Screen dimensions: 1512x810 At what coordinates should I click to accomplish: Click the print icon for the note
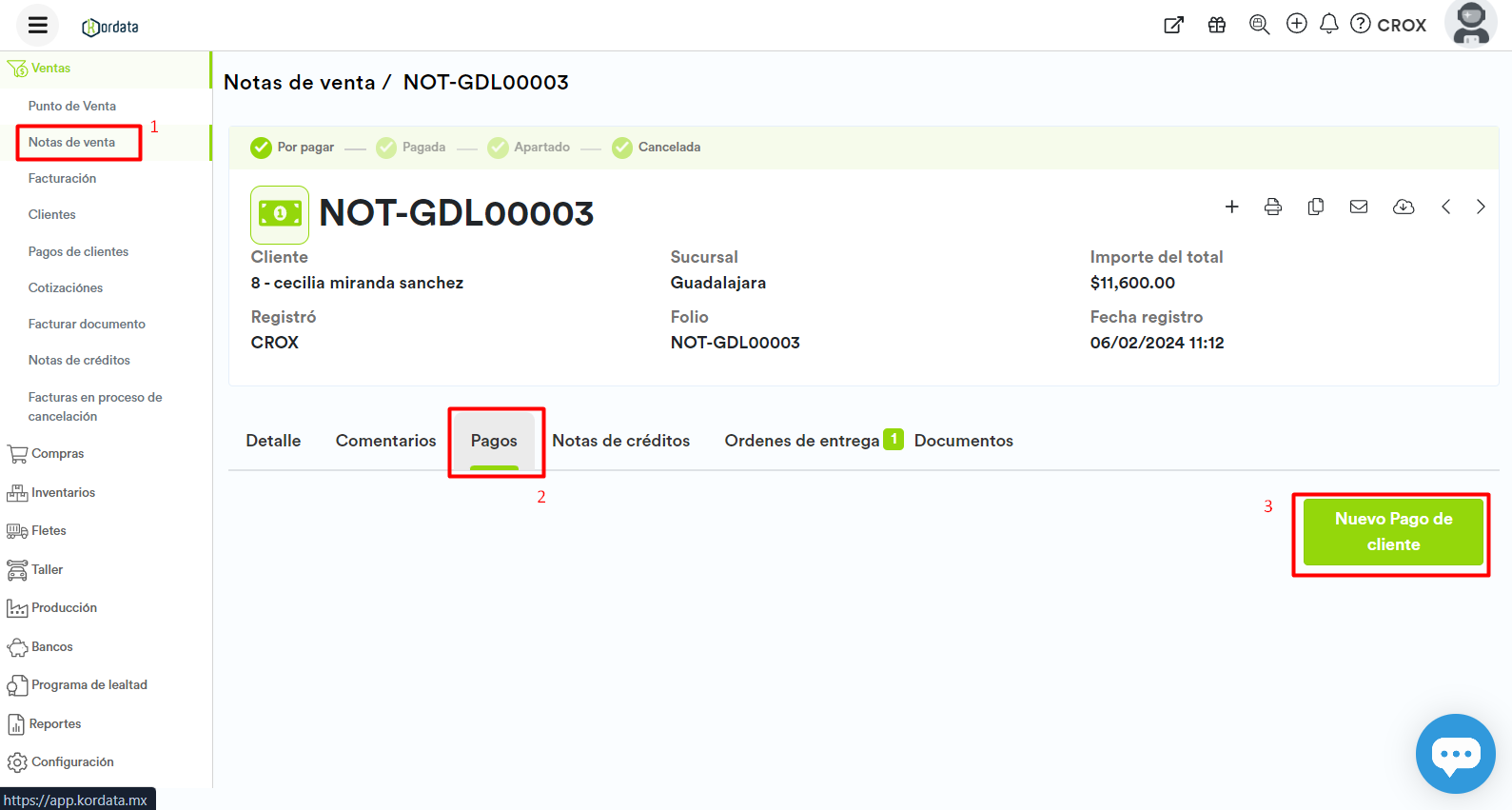tap(1272, 207)
